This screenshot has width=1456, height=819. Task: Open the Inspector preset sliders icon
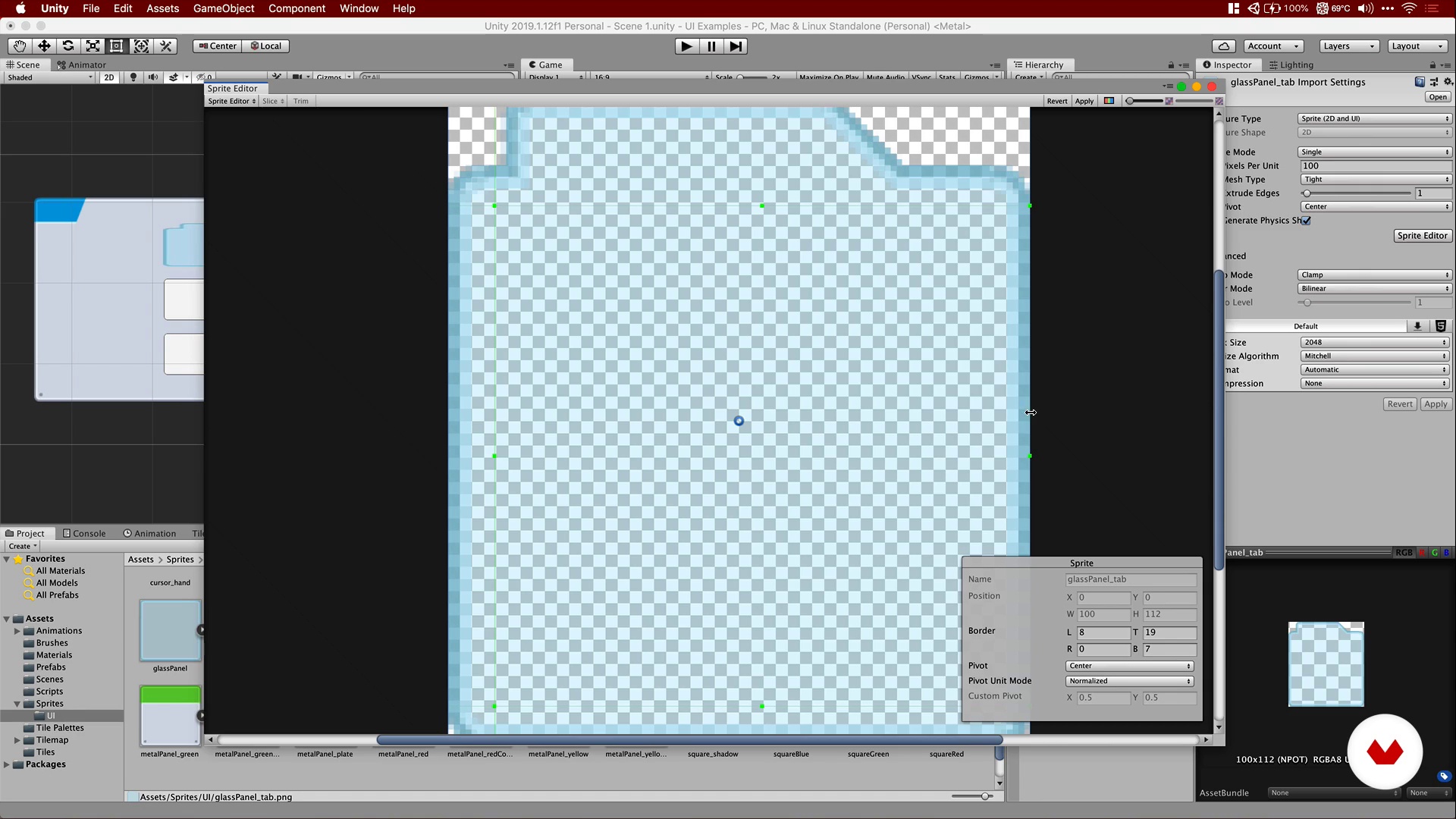1434,82
